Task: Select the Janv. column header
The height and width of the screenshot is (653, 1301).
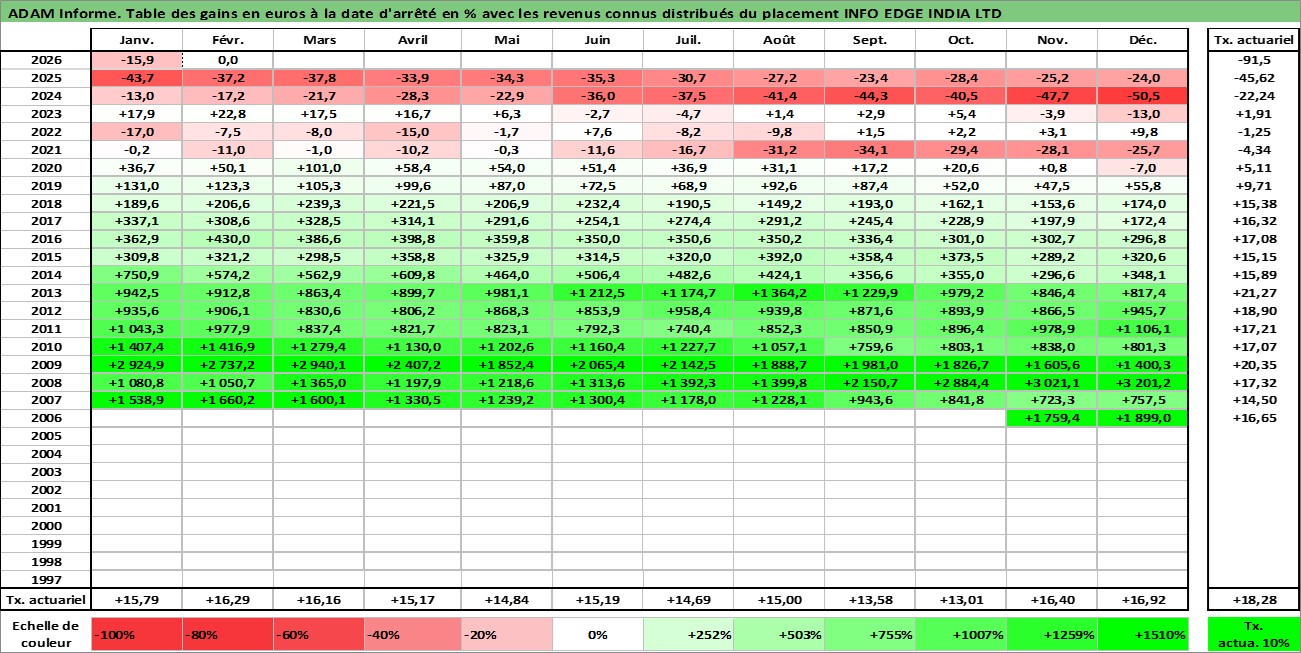Action: 136,40
